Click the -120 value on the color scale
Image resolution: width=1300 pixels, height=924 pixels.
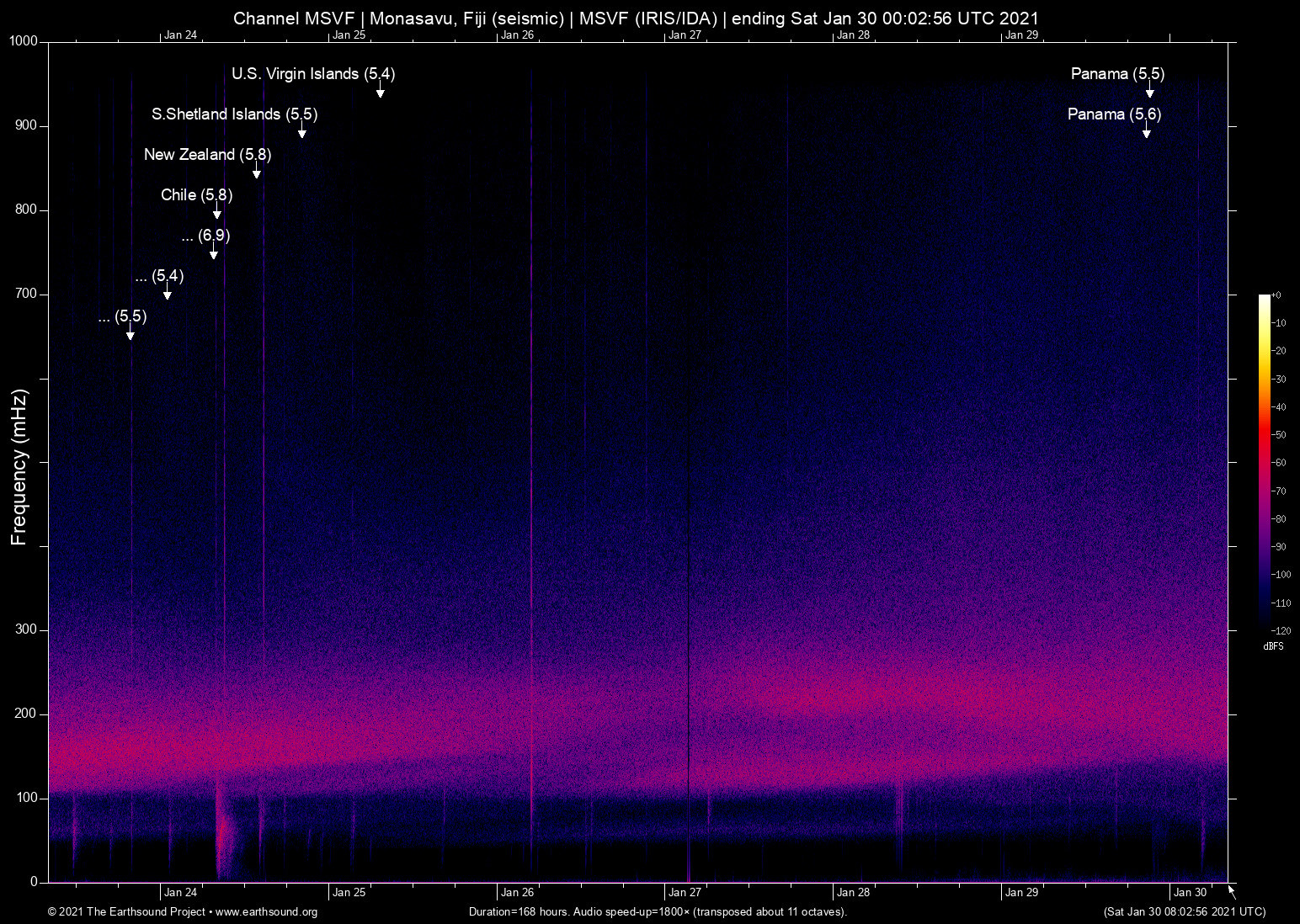(x=1281, y=631)
